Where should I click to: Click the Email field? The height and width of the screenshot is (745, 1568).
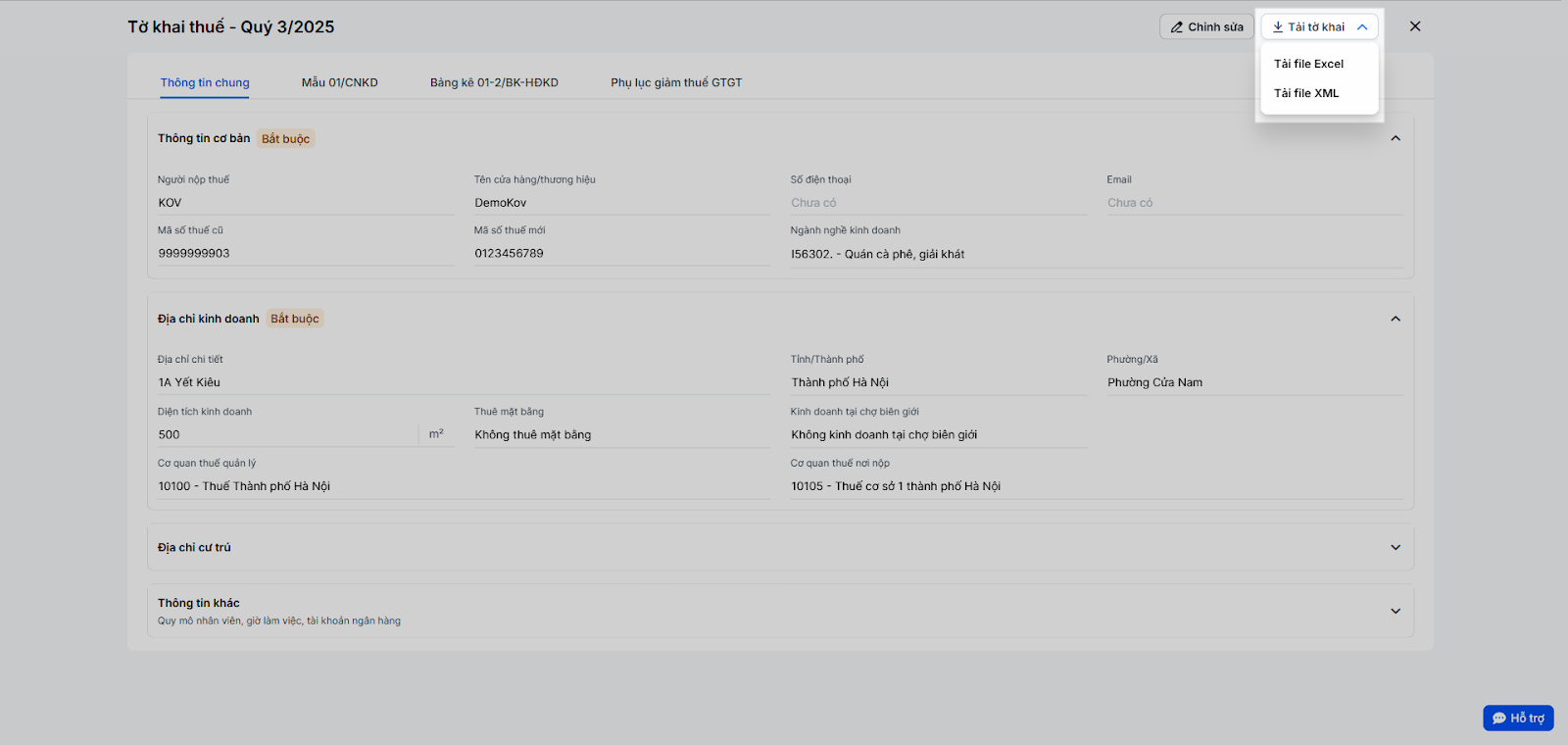(1253, 203)
